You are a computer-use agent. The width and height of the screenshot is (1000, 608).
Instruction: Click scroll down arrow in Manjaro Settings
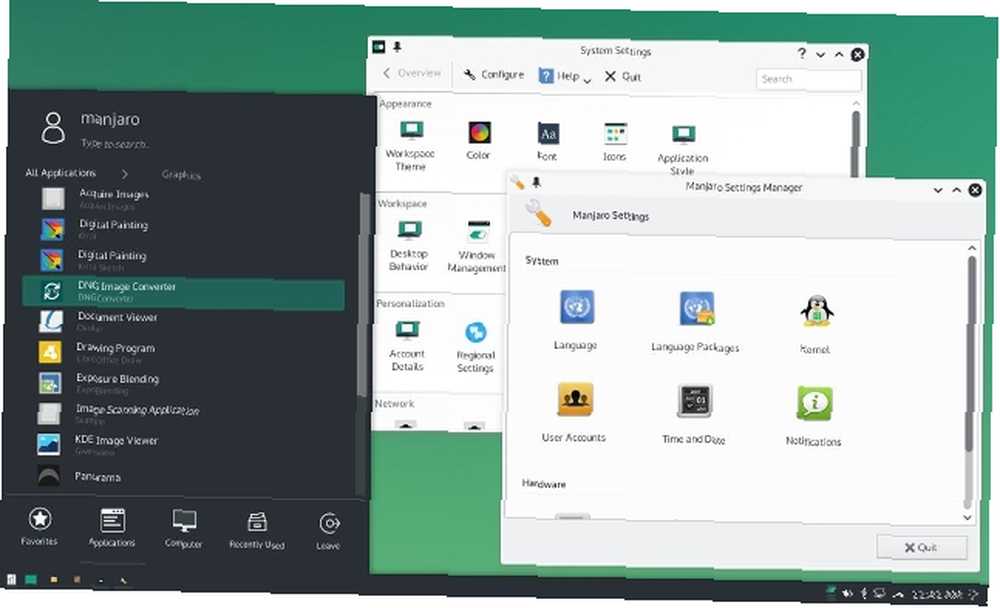tap(967, 517)
